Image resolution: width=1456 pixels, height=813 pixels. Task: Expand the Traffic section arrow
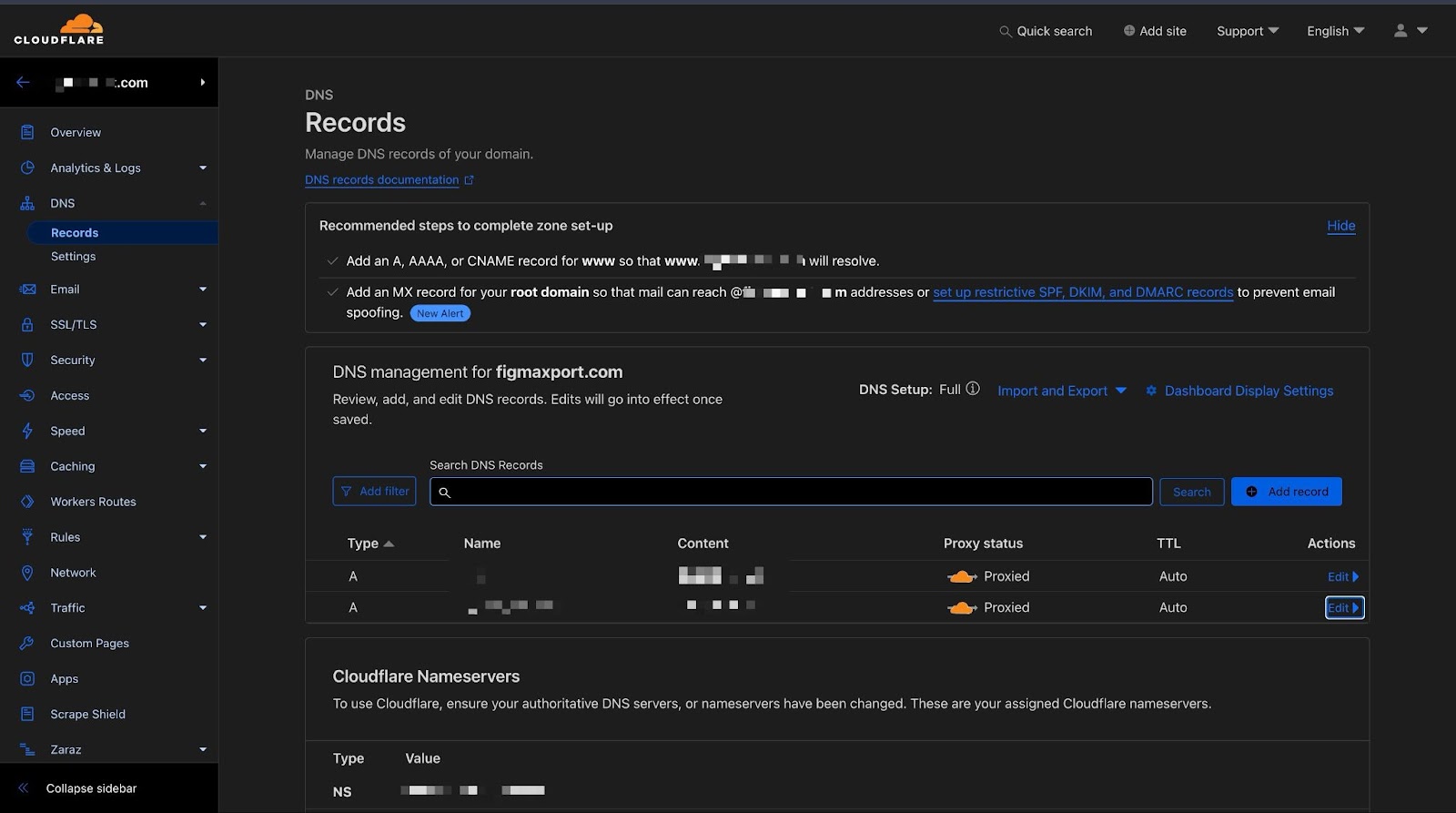[x=203, y=608]
